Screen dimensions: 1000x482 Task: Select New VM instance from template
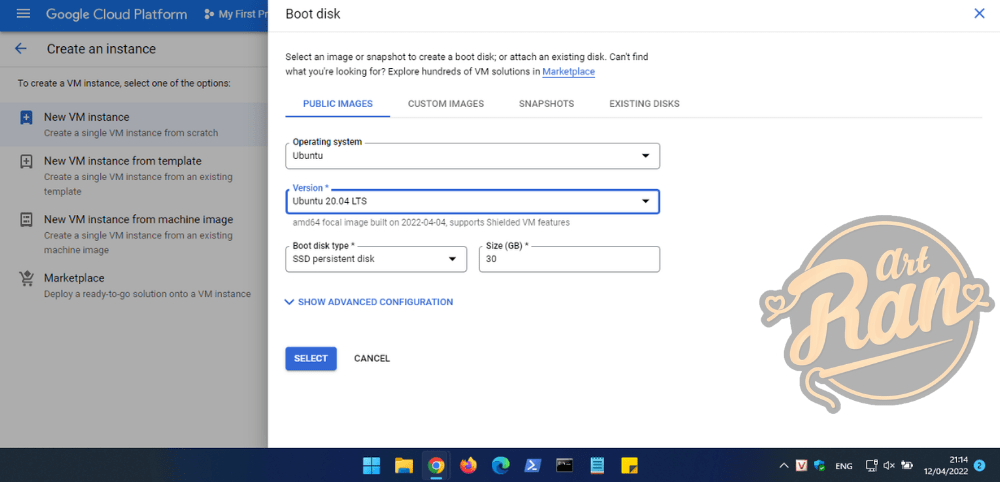134,176
